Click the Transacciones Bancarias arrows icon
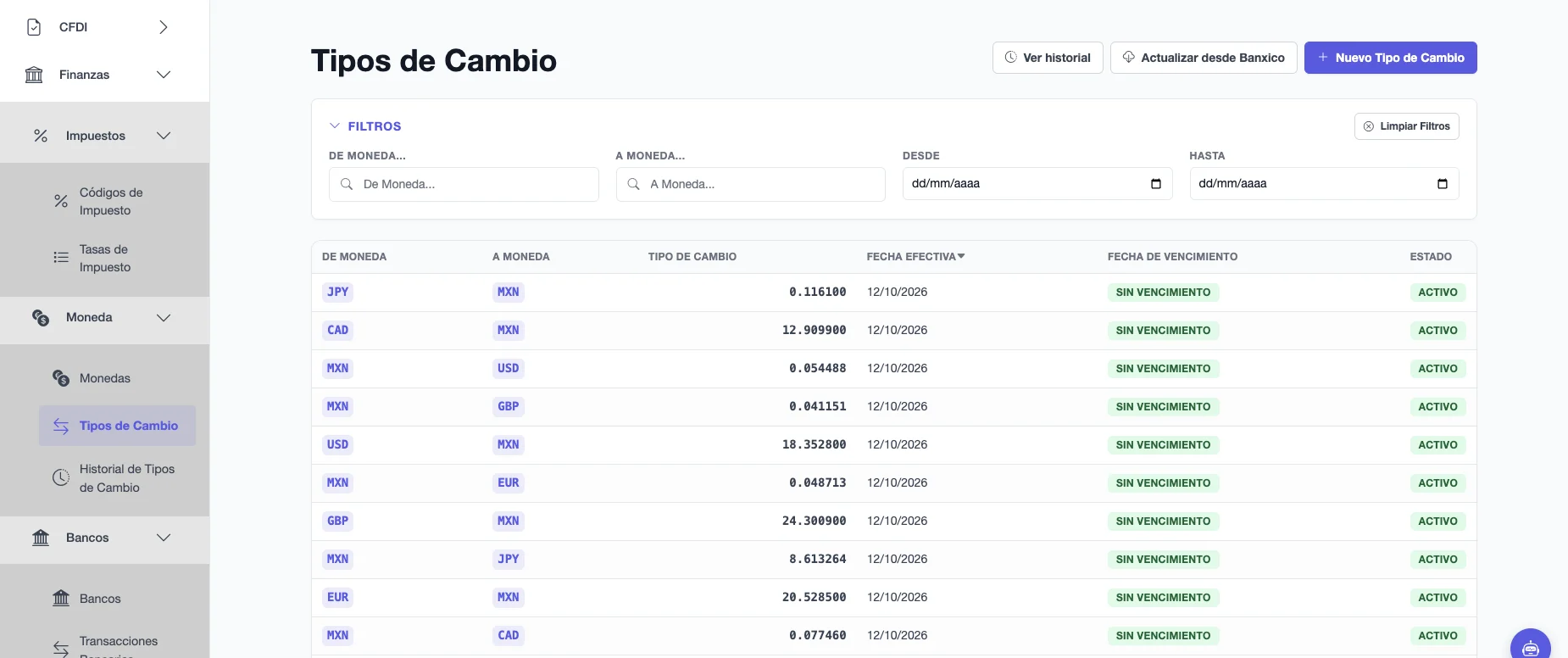 (61, 649)
